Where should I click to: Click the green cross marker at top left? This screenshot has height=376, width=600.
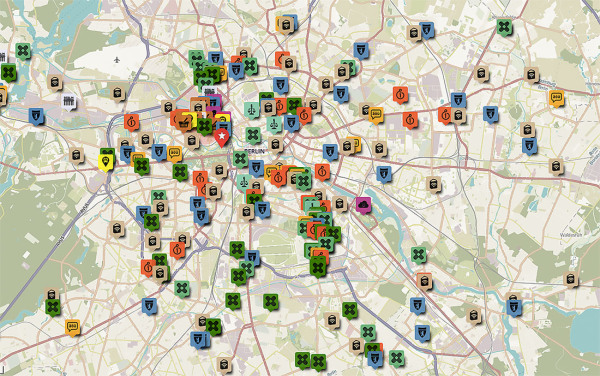pos(23,51)
